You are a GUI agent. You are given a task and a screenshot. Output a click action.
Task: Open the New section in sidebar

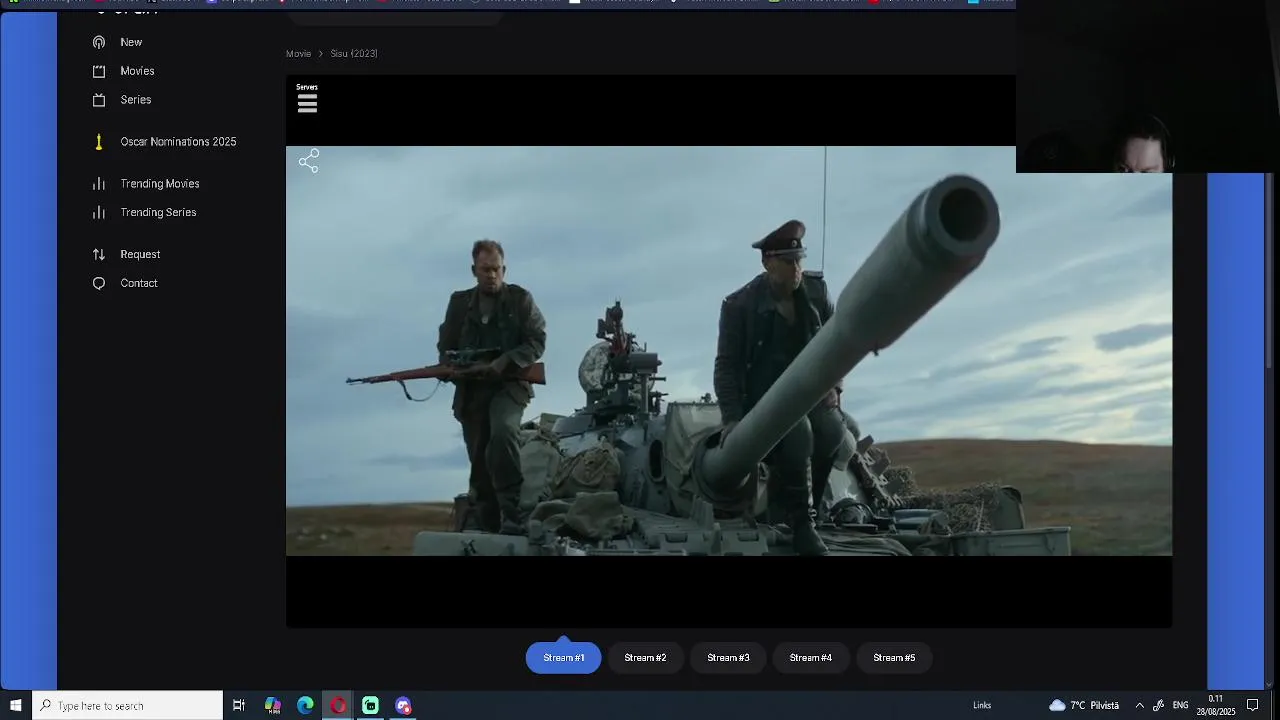point(131,42)
